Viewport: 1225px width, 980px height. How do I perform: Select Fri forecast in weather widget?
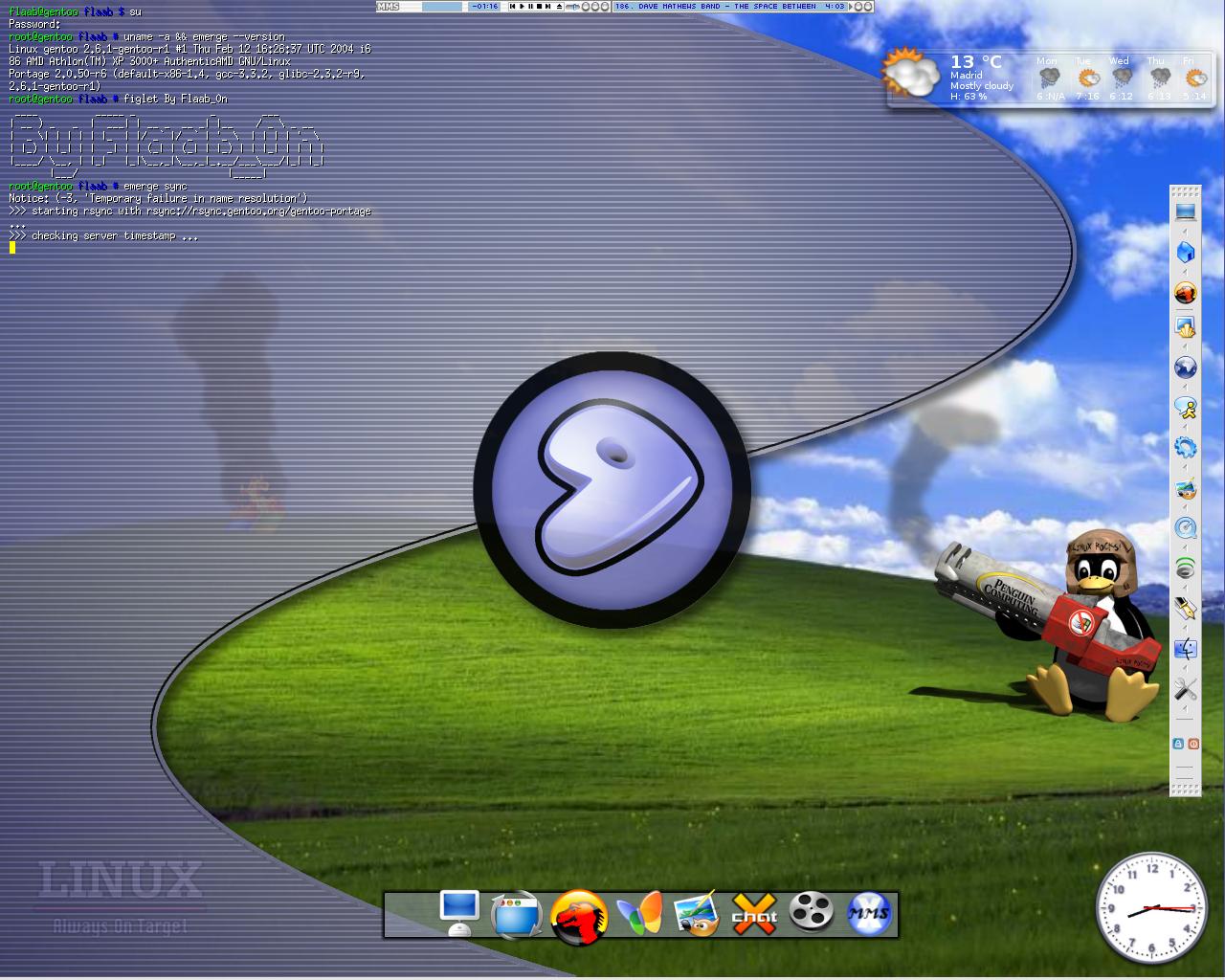point(1194,78)
